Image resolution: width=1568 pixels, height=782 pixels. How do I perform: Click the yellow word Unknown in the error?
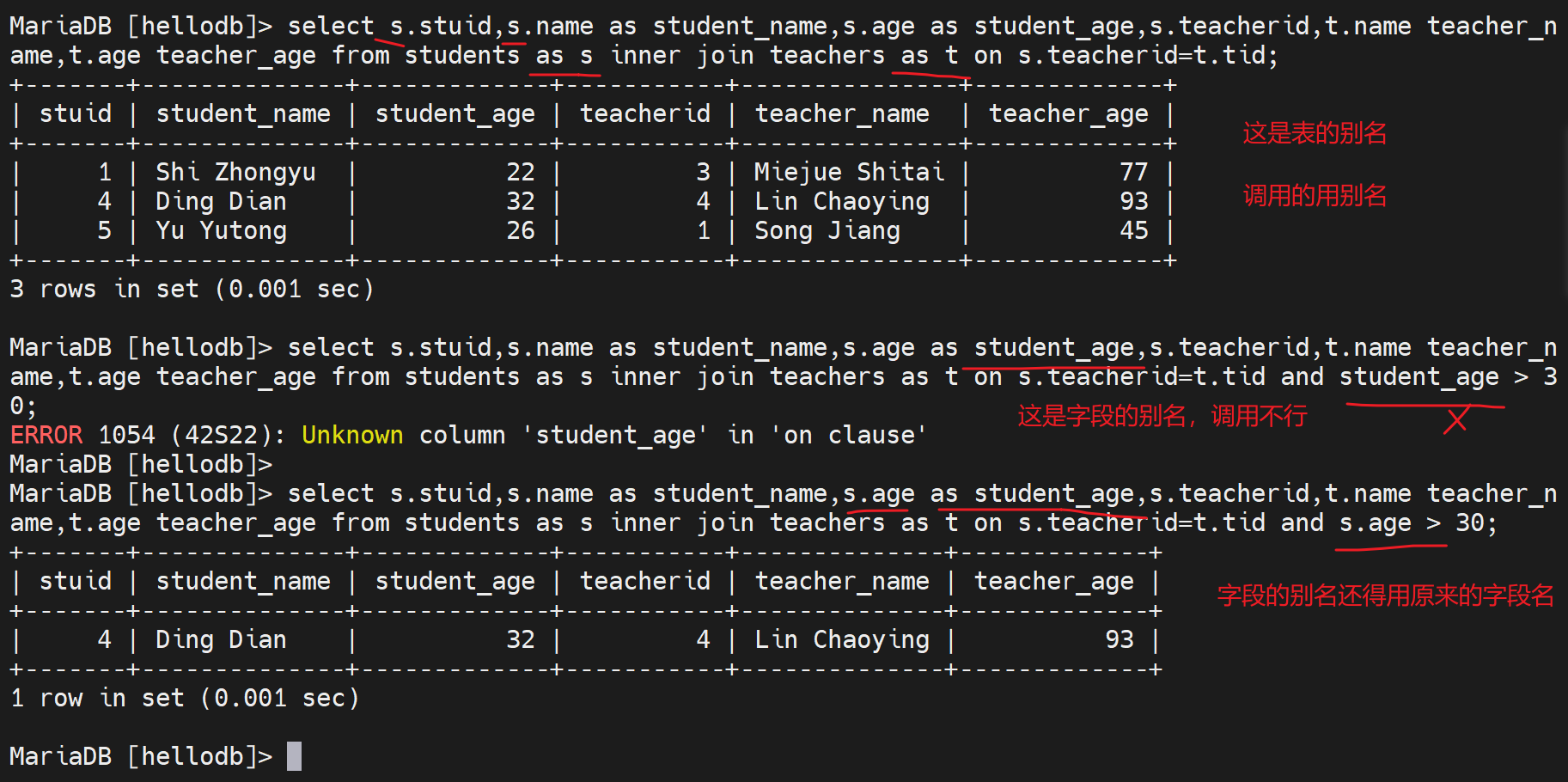352,435
